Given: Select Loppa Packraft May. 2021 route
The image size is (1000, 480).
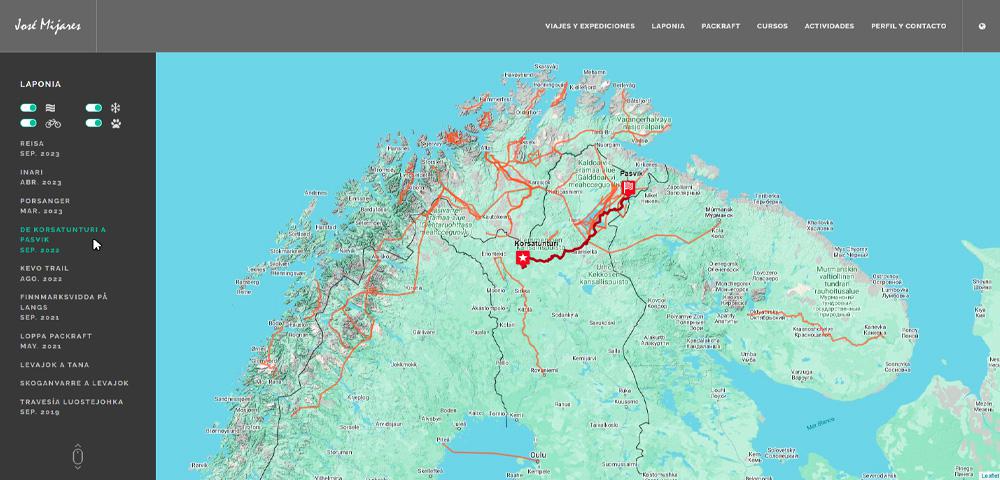Looking at the screenshot, I should (56, 341).
